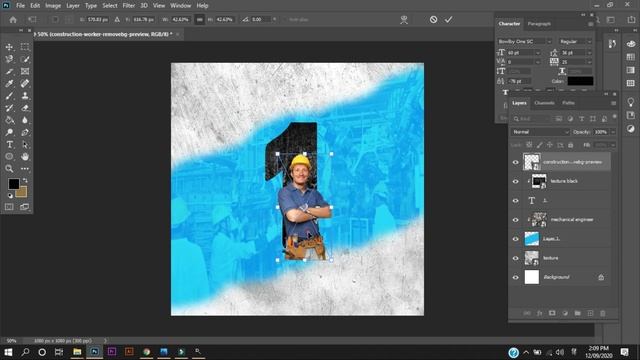Select the Blur tool
640x360 pixels.
pos(25,120)
